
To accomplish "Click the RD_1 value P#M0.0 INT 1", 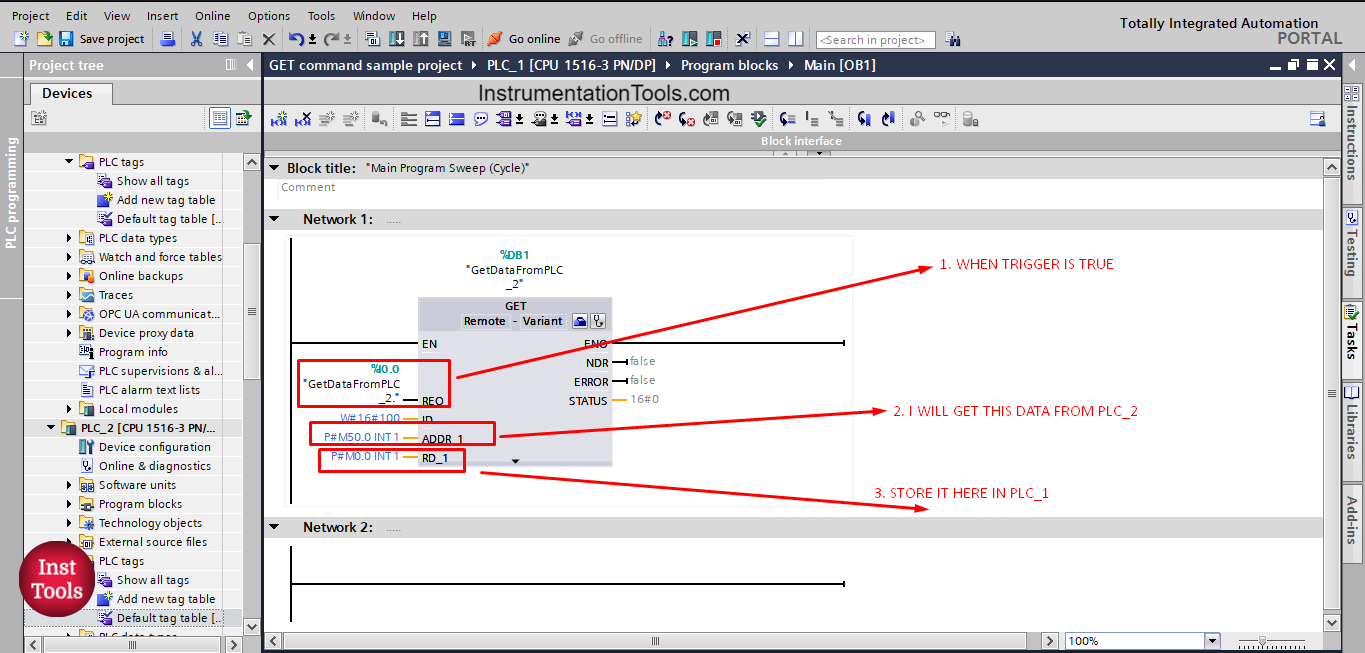I will 365,456.
